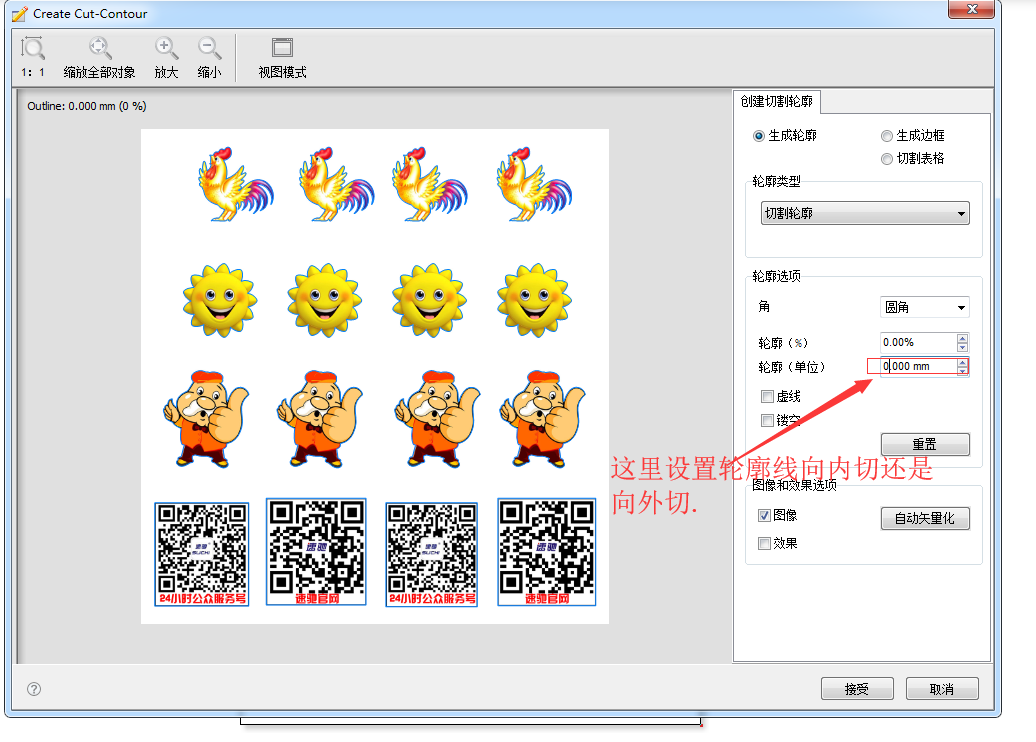Click the 轮廓 (%) input field showing 0.00%

tap(918, 342)
